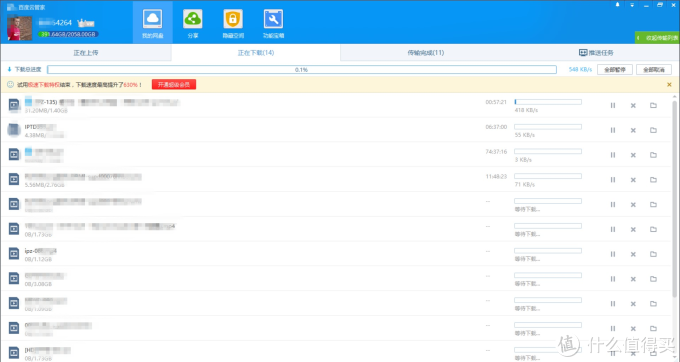Viewport: 680px width, 362px height.
Task: Open folder for the 74:37:16 download
Action: 653,155
